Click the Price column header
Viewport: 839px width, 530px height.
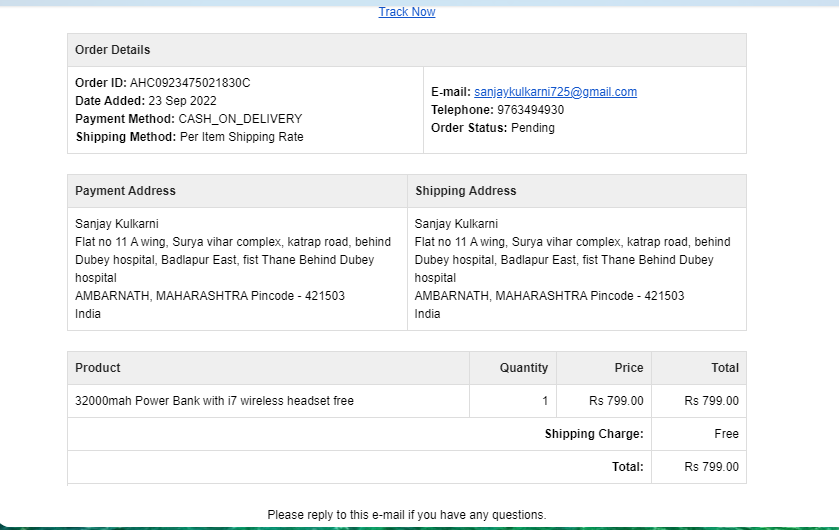point(629,368)
